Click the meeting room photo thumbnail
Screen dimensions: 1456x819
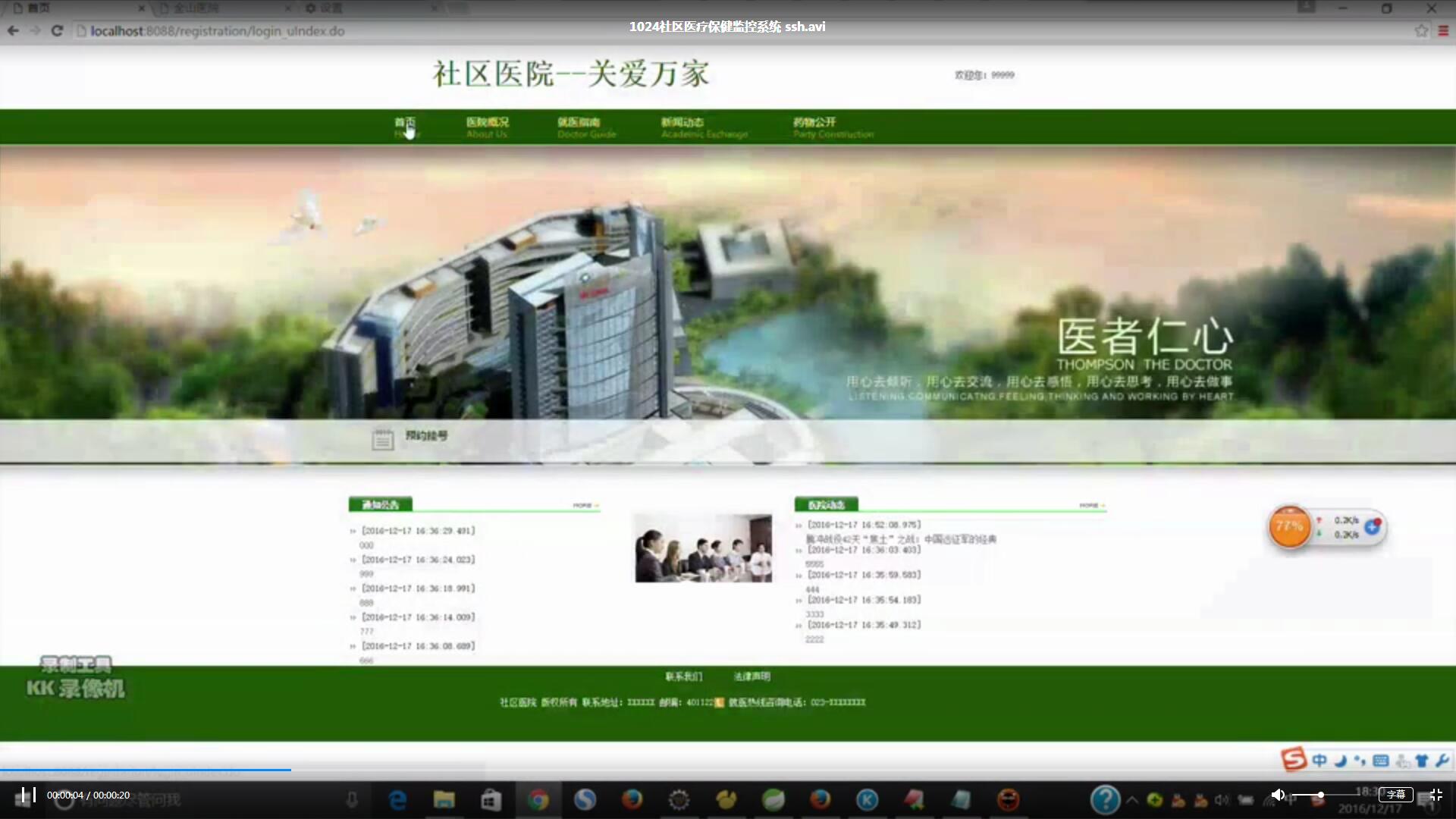(x=703, y=548)
